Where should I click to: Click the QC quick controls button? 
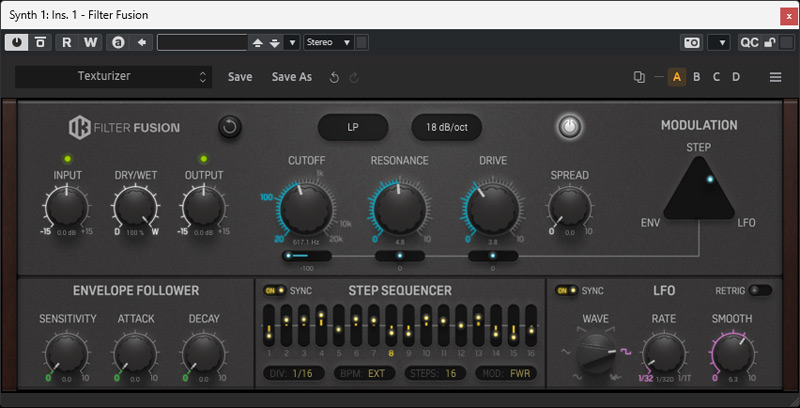749,42
